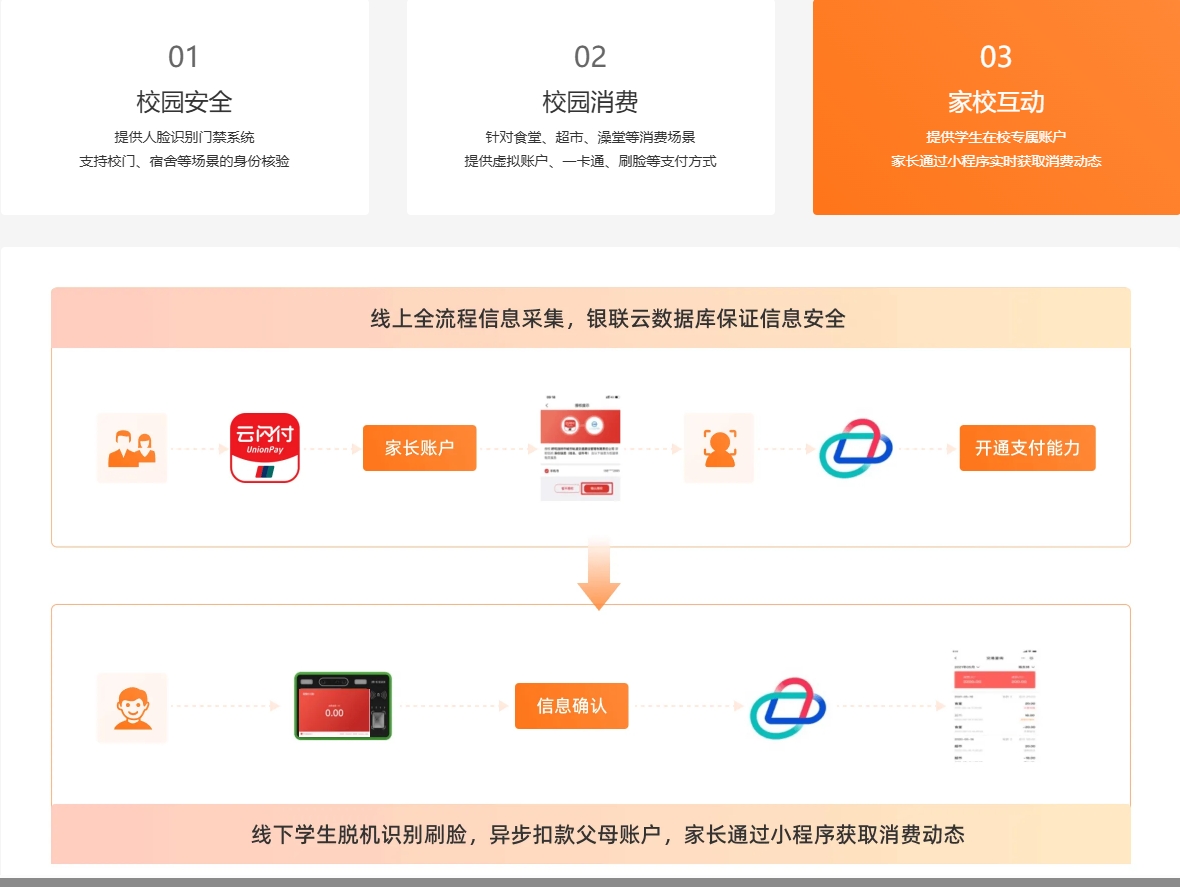Viewport: 1180px width, 887px height.
Task: Click the interlocking rings logo in the top flow
Action: coord(856,448)
